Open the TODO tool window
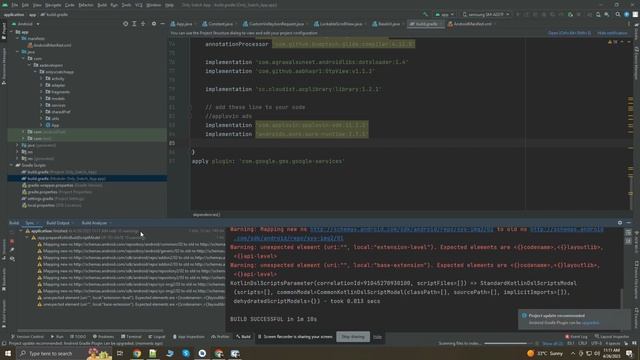 [78, 337]
